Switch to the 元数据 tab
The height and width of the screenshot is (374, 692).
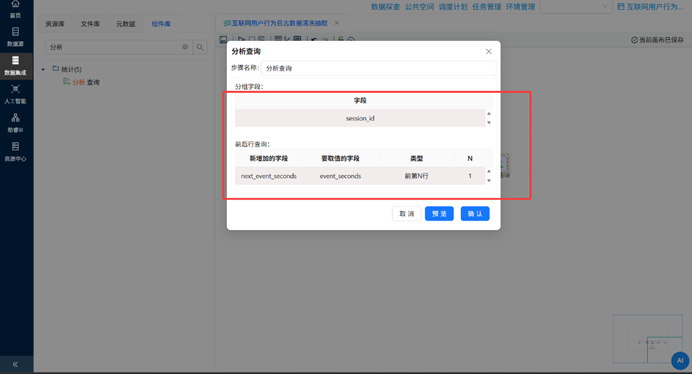(125, 24)
